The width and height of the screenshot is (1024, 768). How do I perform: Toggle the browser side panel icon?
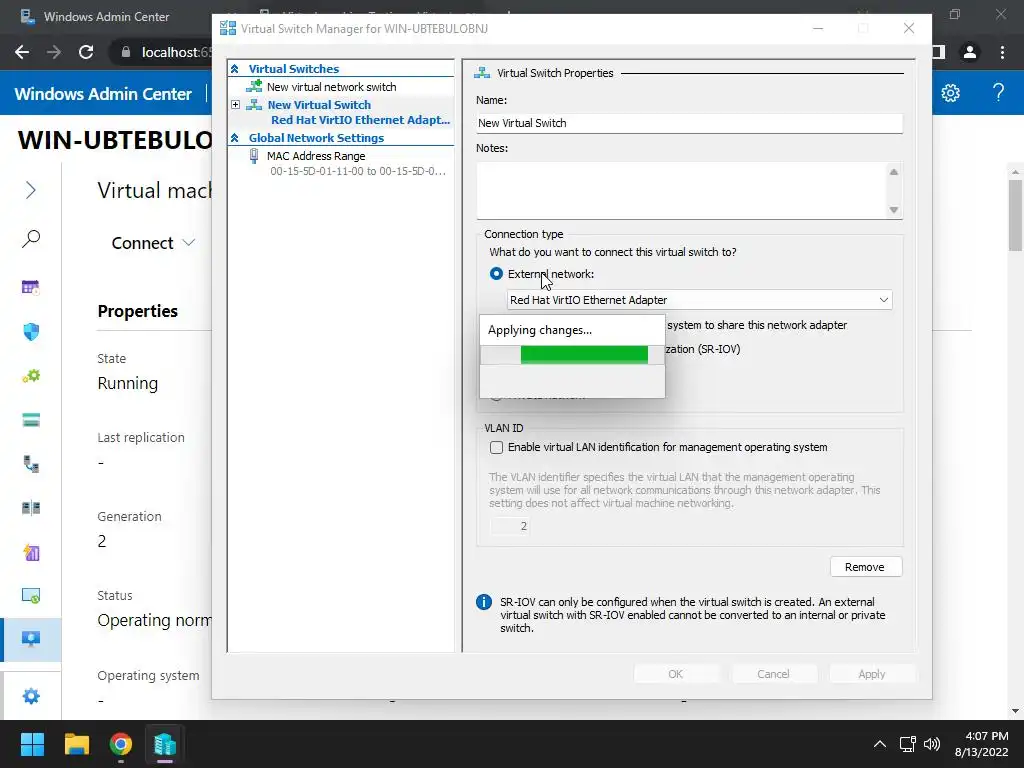point(939,52)
